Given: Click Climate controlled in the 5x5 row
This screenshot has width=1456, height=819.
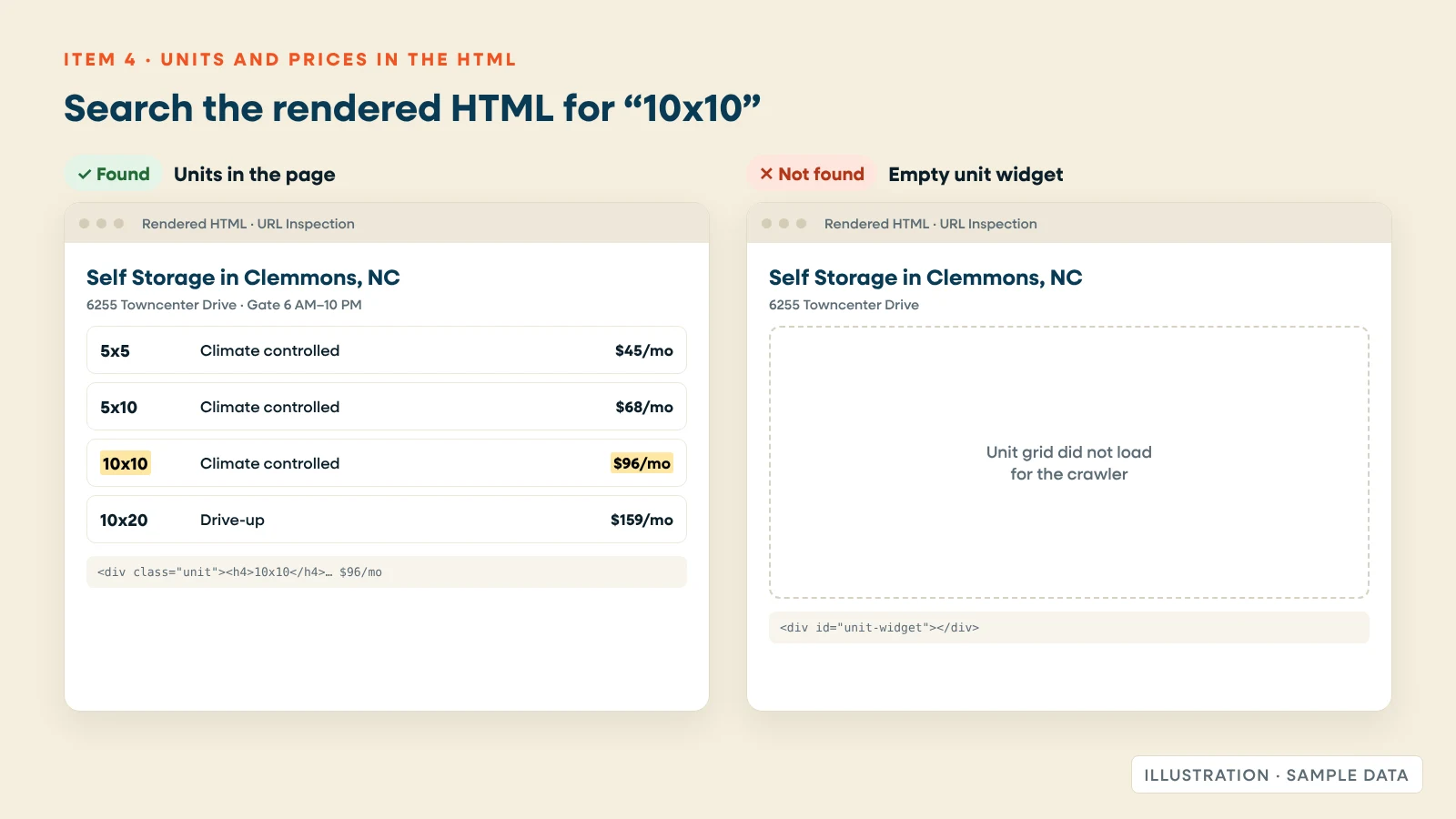Looking at the screenshot, I should click(x=269, y=350).
